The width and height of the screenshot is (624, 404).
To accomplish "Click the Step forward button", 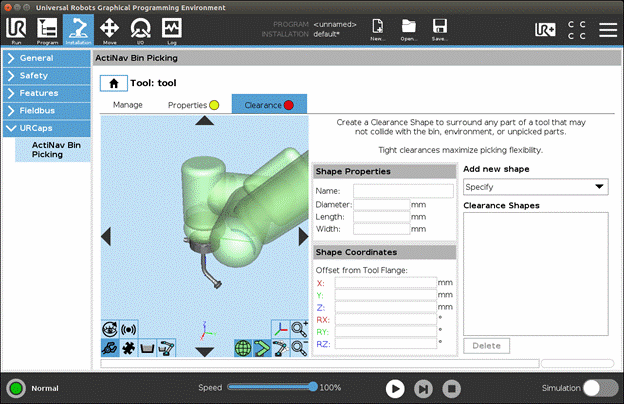I will (x=423, y=388).
